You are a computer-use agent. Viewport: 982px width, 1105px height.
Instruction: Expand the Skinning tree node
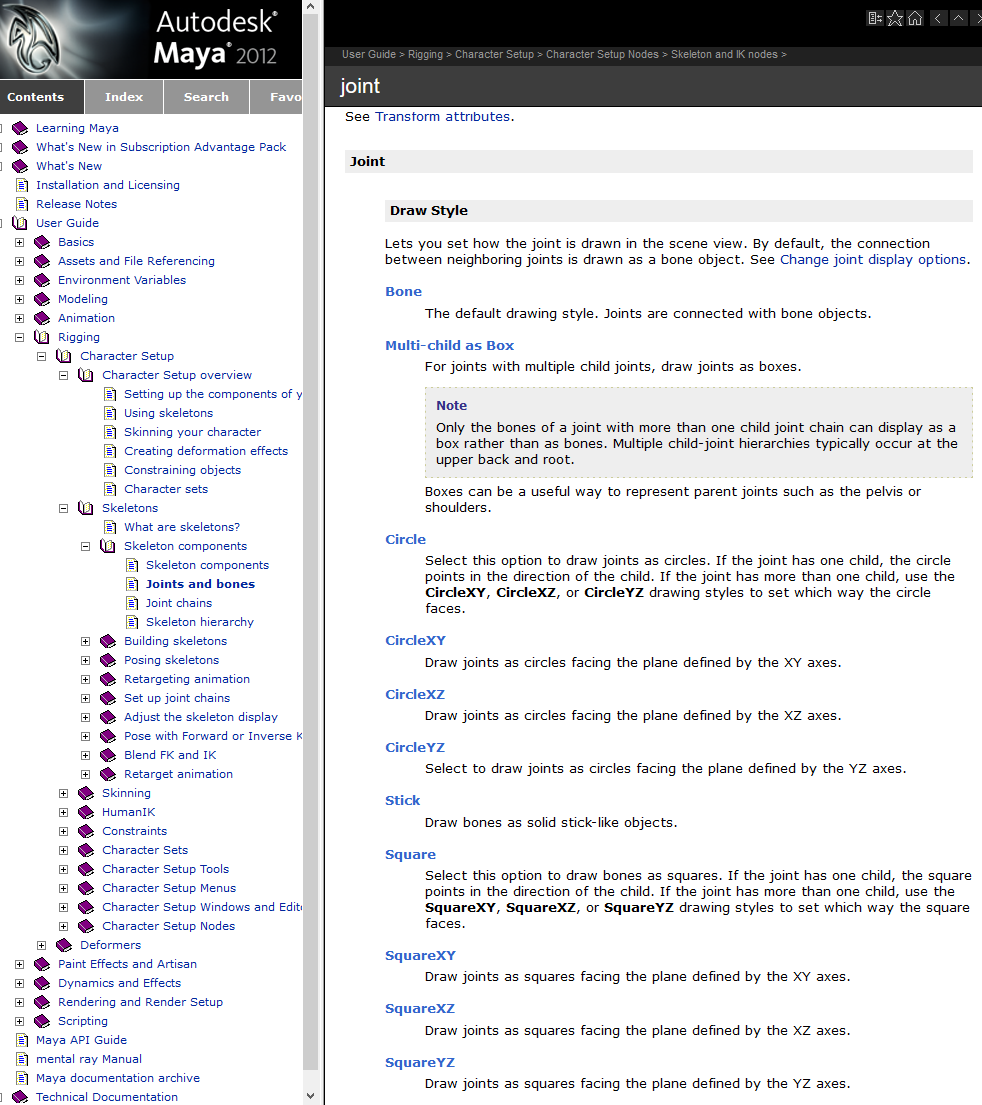(63, 793)
